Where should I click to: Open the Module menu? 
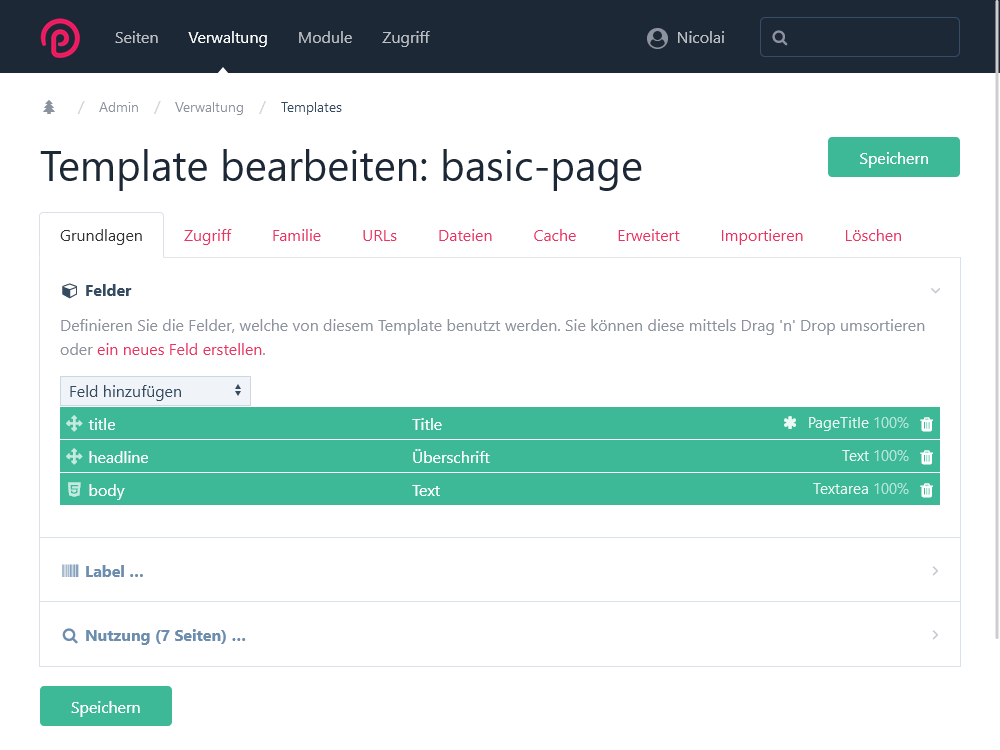pyautogui.click(x=325, y=38)
